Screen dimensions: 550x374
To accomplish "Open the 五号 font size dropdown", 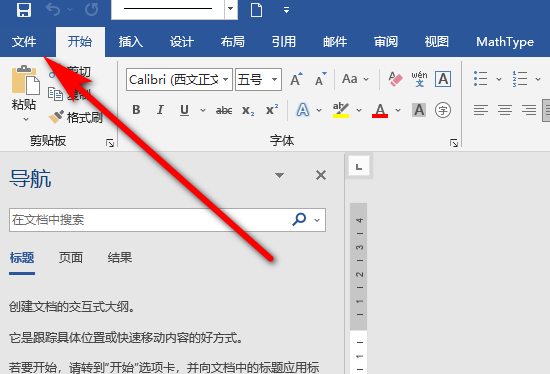I will click(x=274, y=80).
